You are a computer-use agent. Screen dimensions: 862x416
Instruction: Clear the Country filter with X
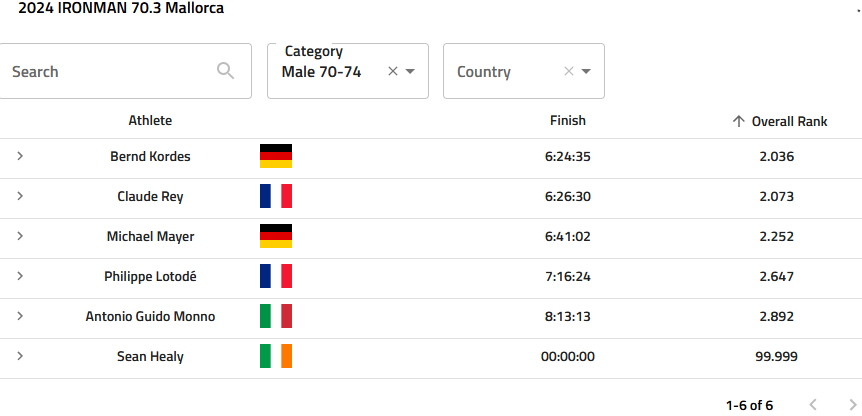(569, 71)
